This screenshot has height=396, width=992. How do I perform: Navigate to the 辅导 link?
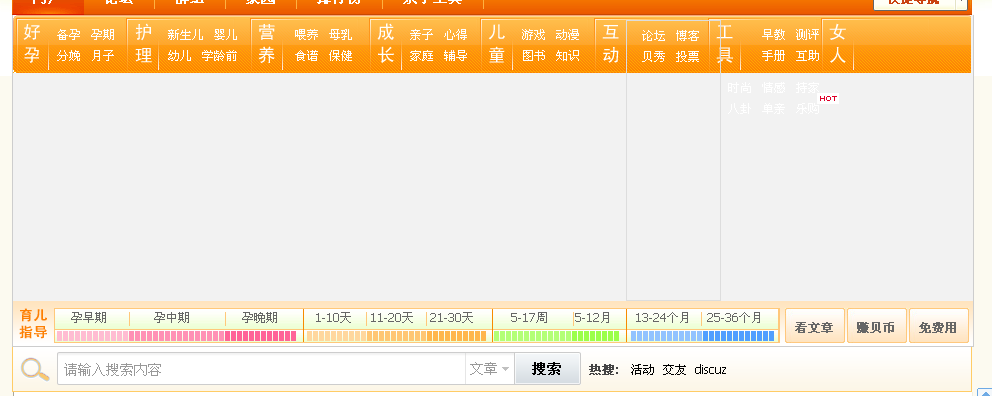coord(456,56)
